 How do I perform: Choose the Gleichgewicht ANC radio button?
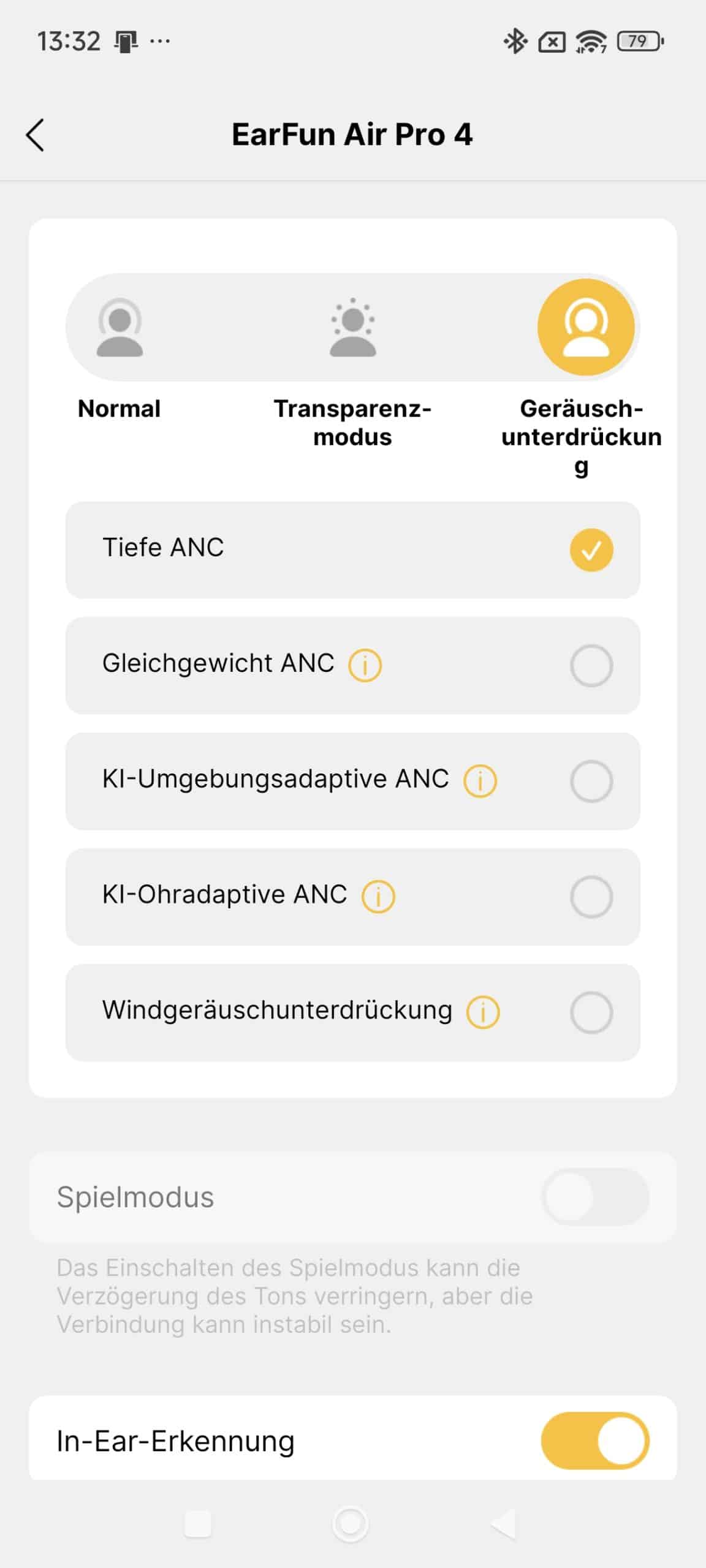click(x=591, y=665)
